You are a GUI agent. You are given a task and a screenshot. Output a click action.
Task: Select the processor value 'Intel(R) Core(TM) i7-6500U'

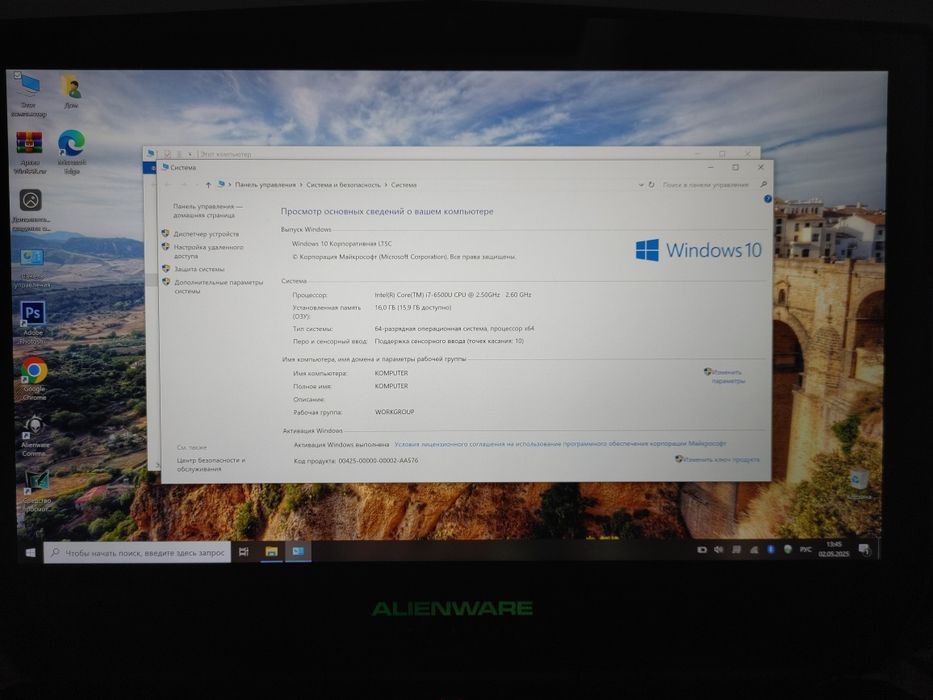coord(453,295)
